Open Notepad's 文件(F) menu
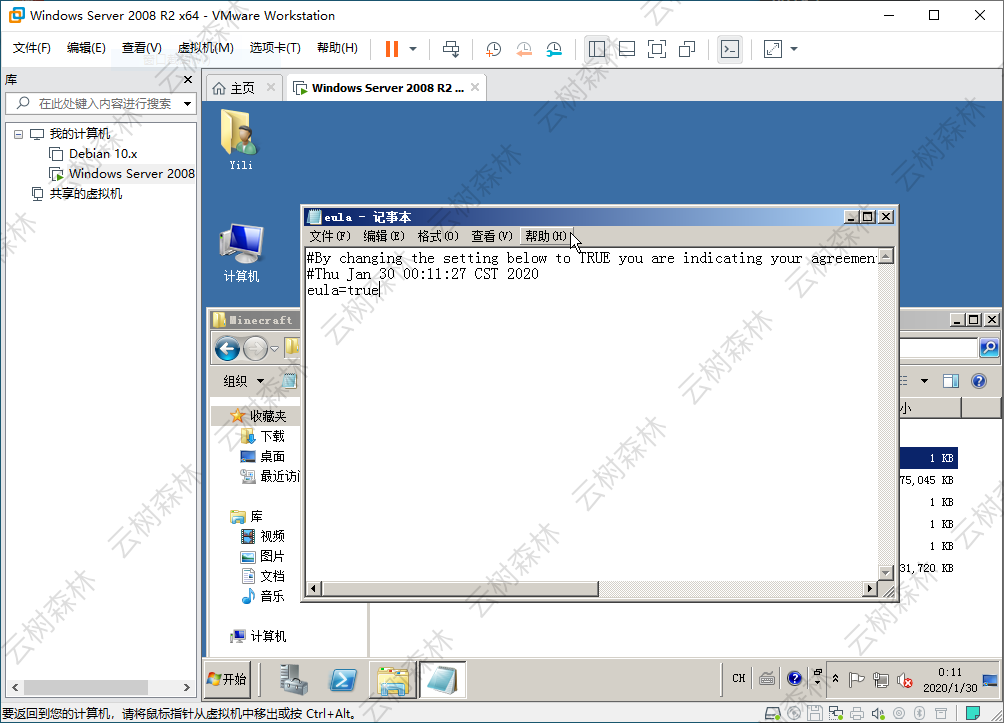The height and width of the screenshot is (723, 1004). click(330, 236)
